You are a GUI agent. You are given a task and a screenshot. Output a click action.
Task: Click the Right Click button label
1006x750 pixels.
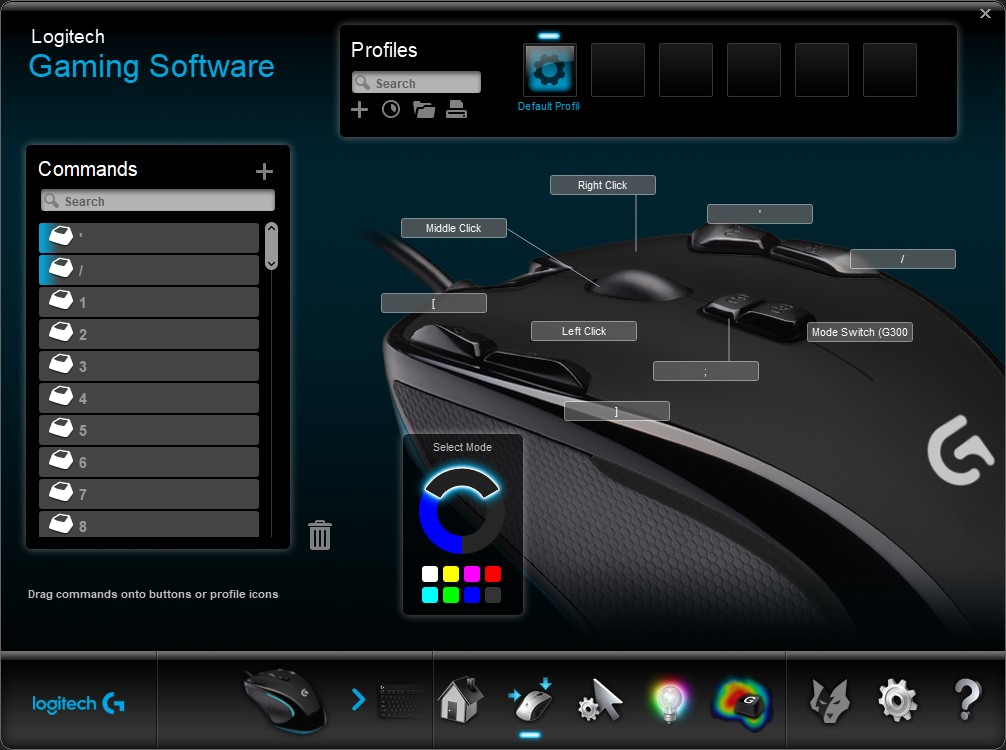[602, 185]
